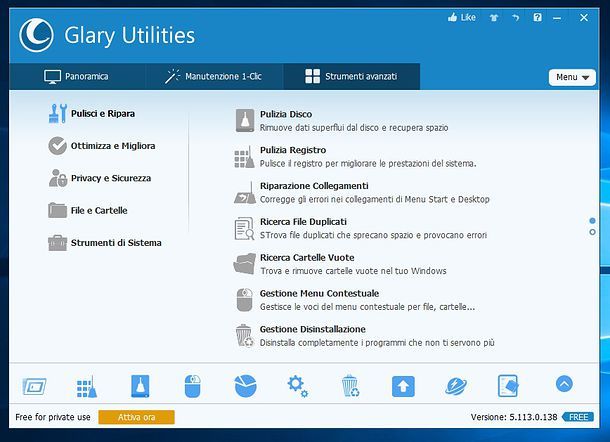
Task: Click the Pulizia Disco broom icon
Action: click(x=245, y=121)
